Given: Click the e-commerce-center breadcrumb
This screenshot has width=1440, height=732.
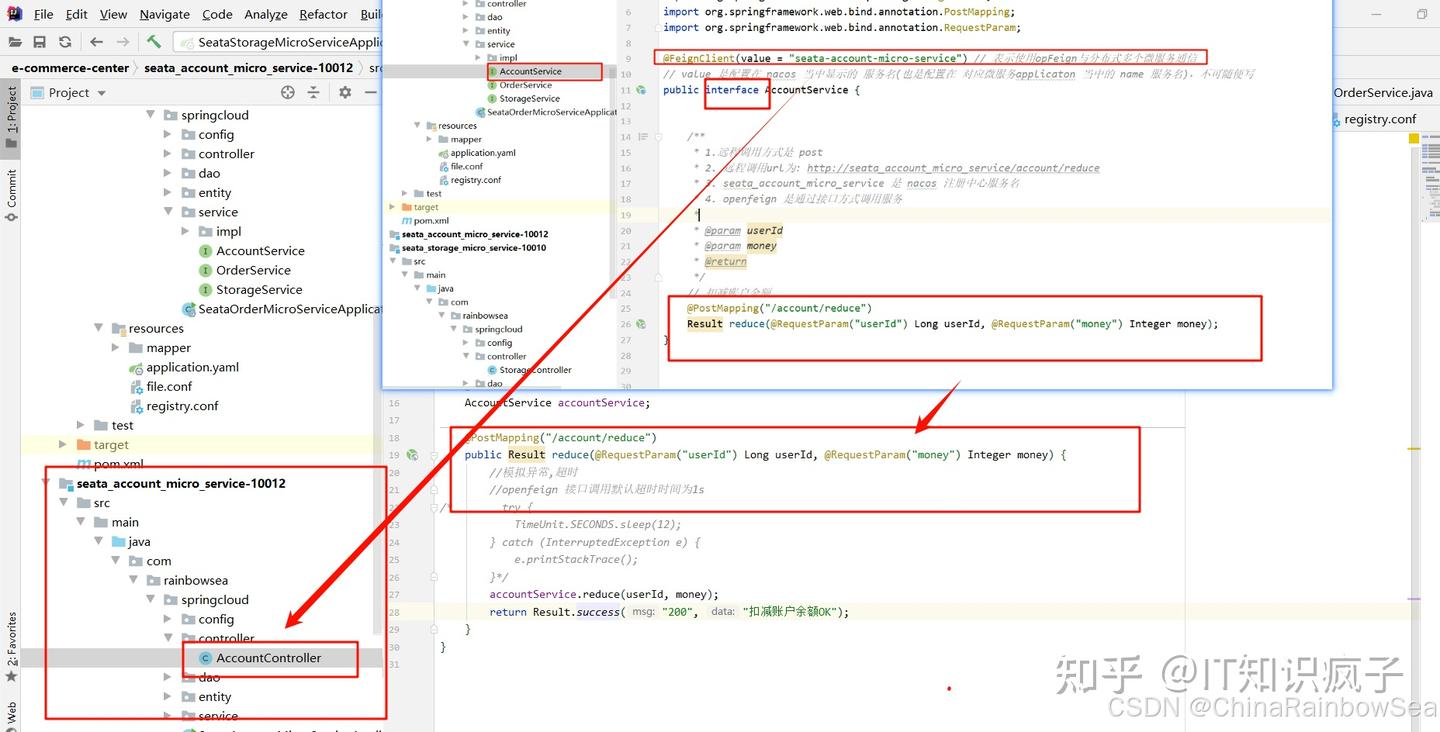Looking at the screenshot, I should click(70, 68).
